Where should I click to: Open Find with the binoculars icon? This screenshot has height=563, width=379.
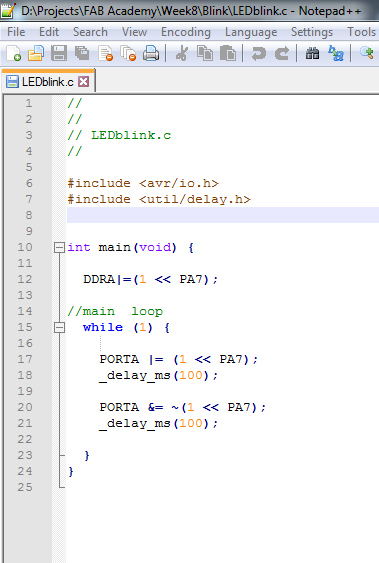[x=313, y=53]
